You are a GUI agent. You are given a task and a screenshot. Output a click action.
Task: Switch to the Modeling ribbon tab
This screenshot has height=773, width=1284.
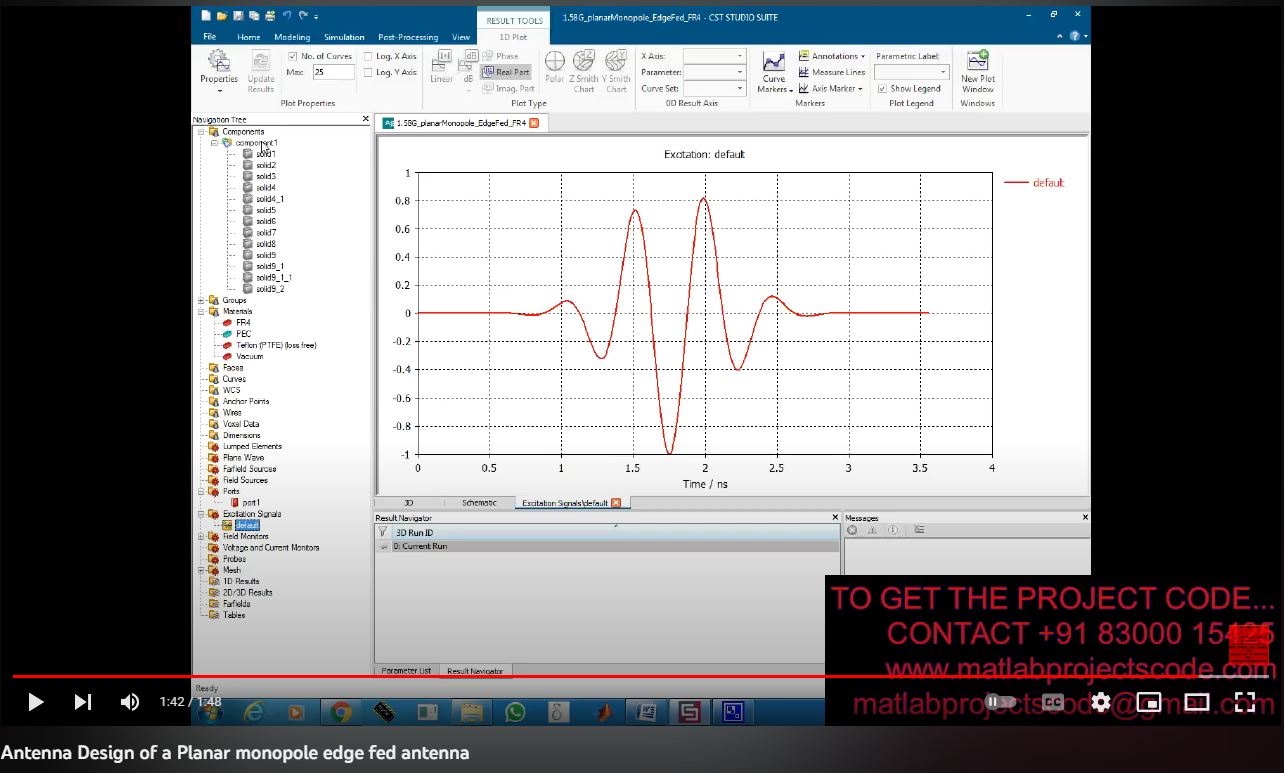292,37
